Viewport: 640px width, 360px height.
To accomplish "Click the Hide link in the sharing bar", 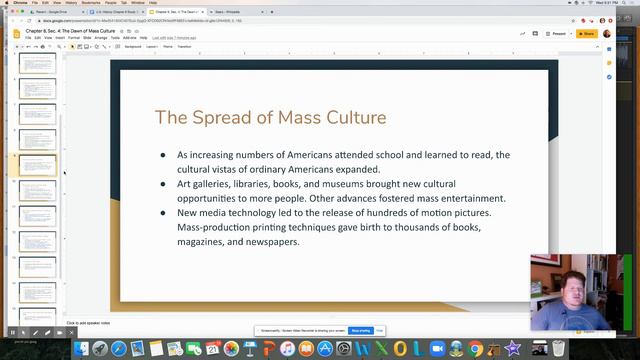I will click(x=380, y=331).
